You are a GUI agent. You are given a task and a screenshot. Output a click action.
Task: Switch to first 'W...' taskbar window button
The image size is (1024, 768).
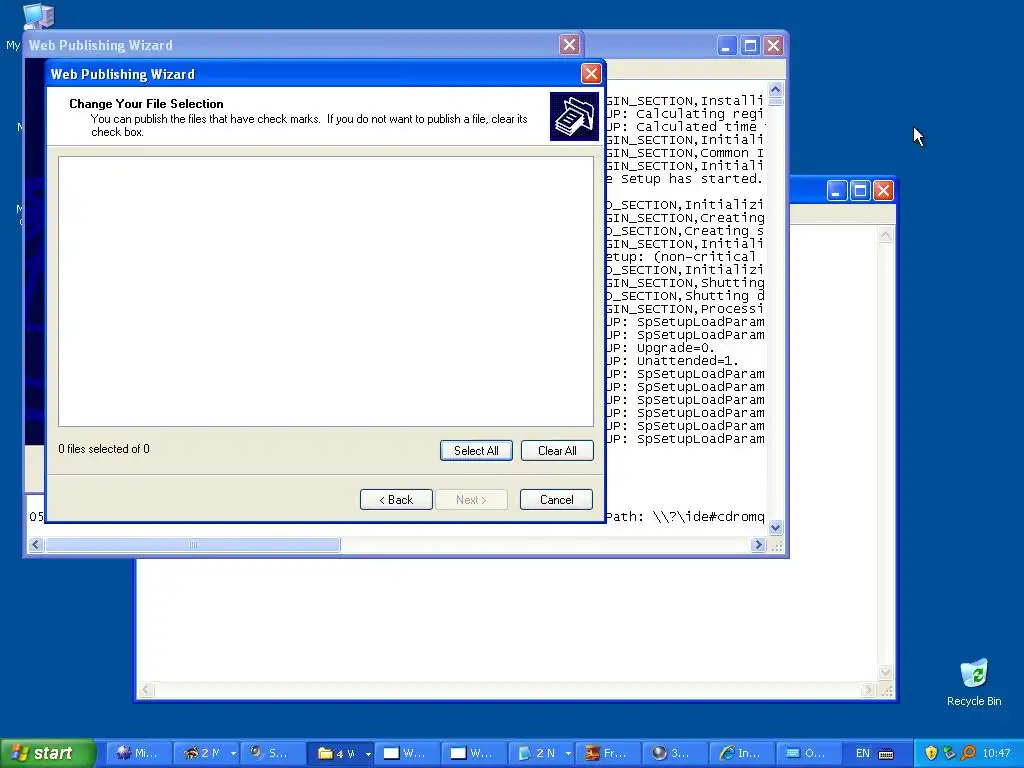408,753
